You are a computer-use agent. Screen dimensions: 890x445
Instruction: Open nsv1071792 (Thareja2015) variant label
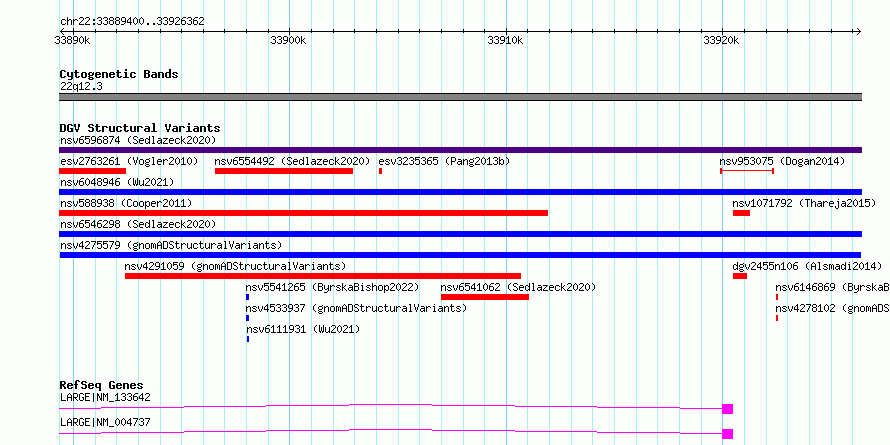point(804,203)
